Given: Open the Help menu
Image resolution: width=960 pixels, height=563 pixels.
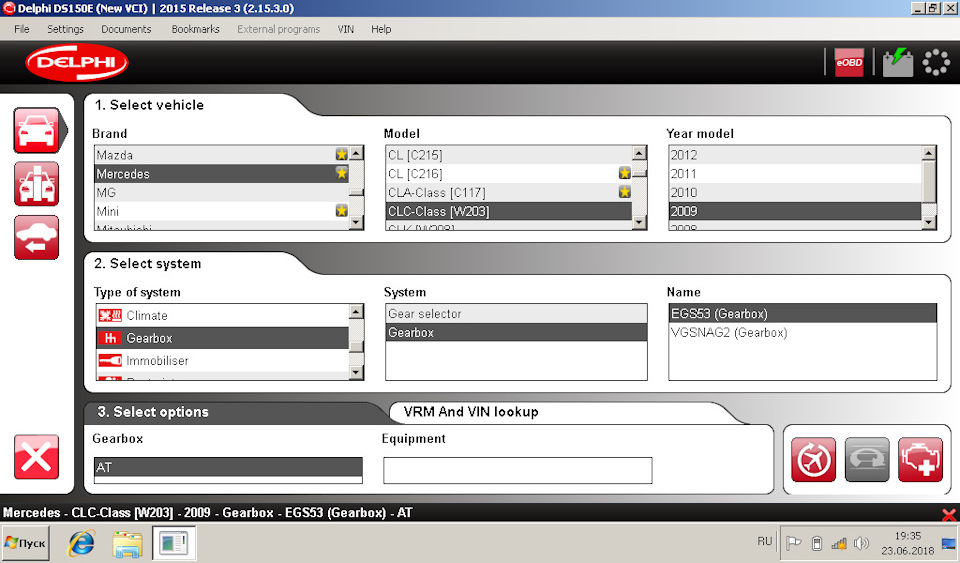Looking at the screenshot, I should click(x=381, y=29).
